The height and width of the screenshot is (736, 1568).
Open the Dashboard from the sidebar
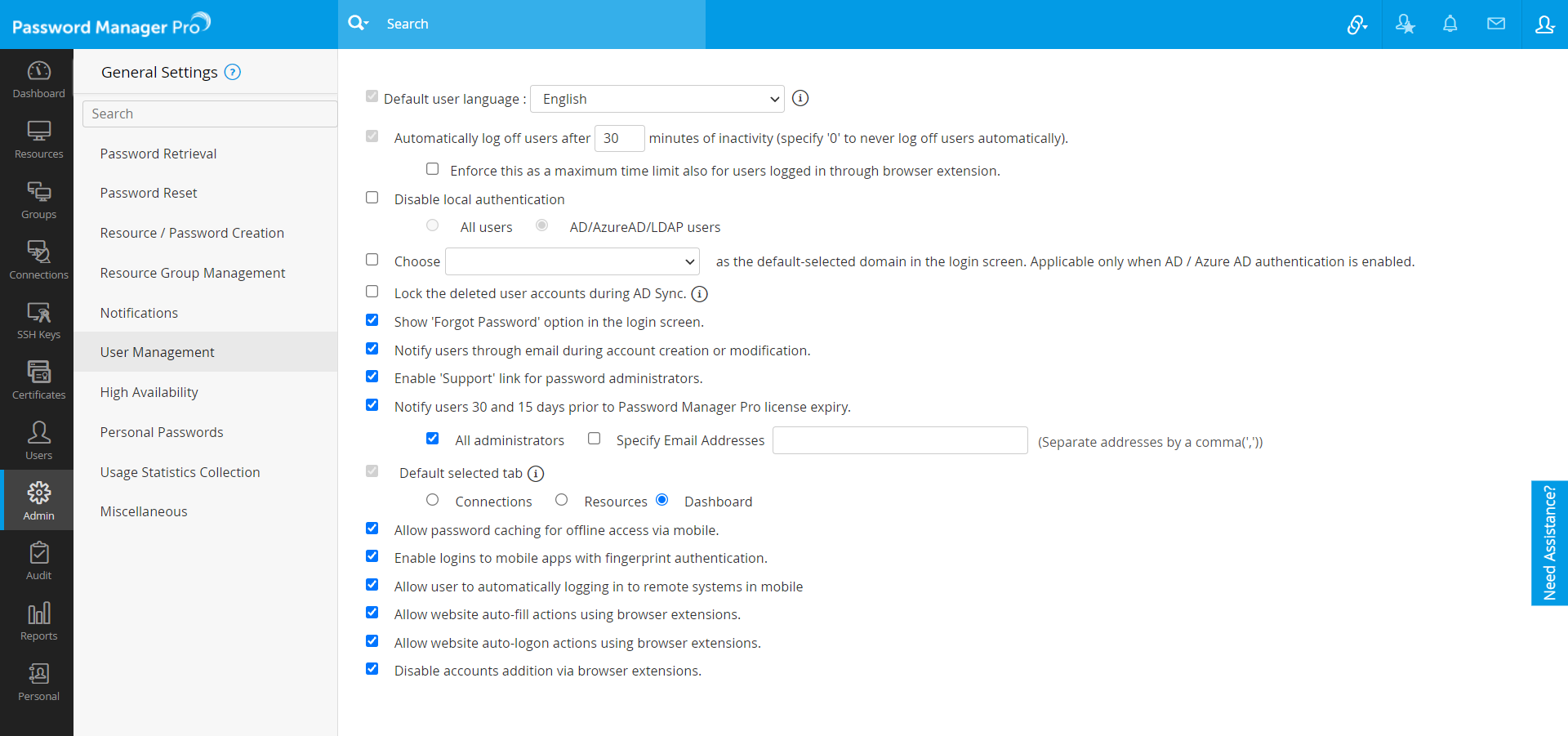[38, 80]
